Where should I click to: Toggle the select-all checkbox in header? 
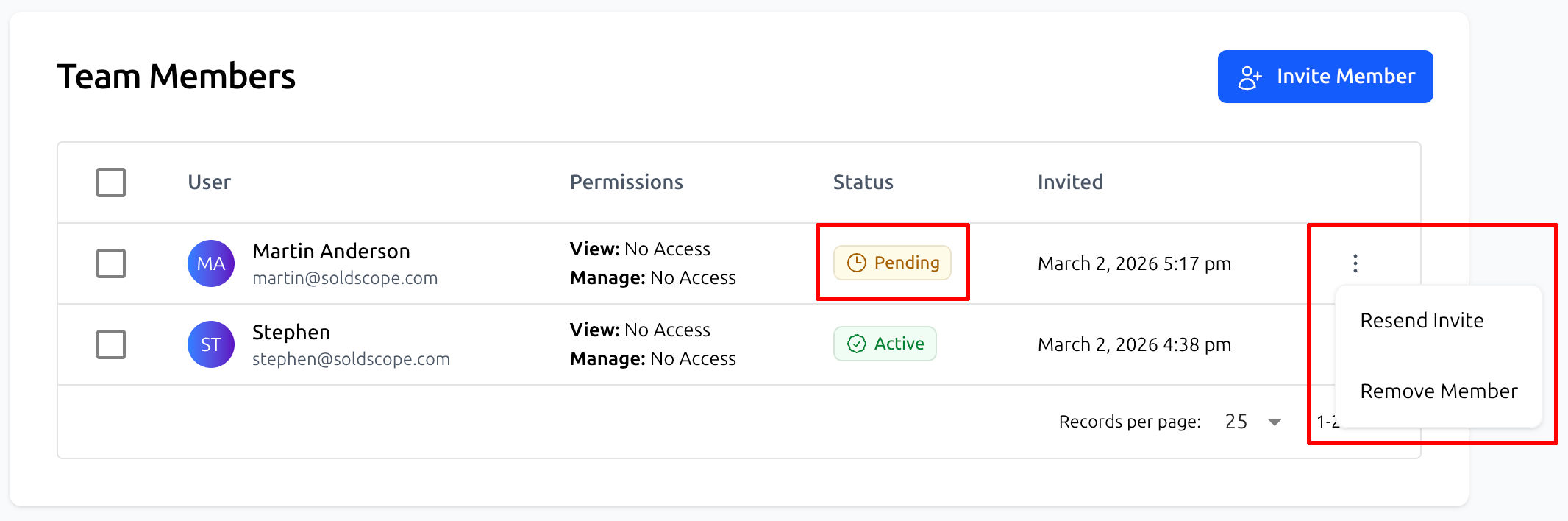[x=111, y=182]
